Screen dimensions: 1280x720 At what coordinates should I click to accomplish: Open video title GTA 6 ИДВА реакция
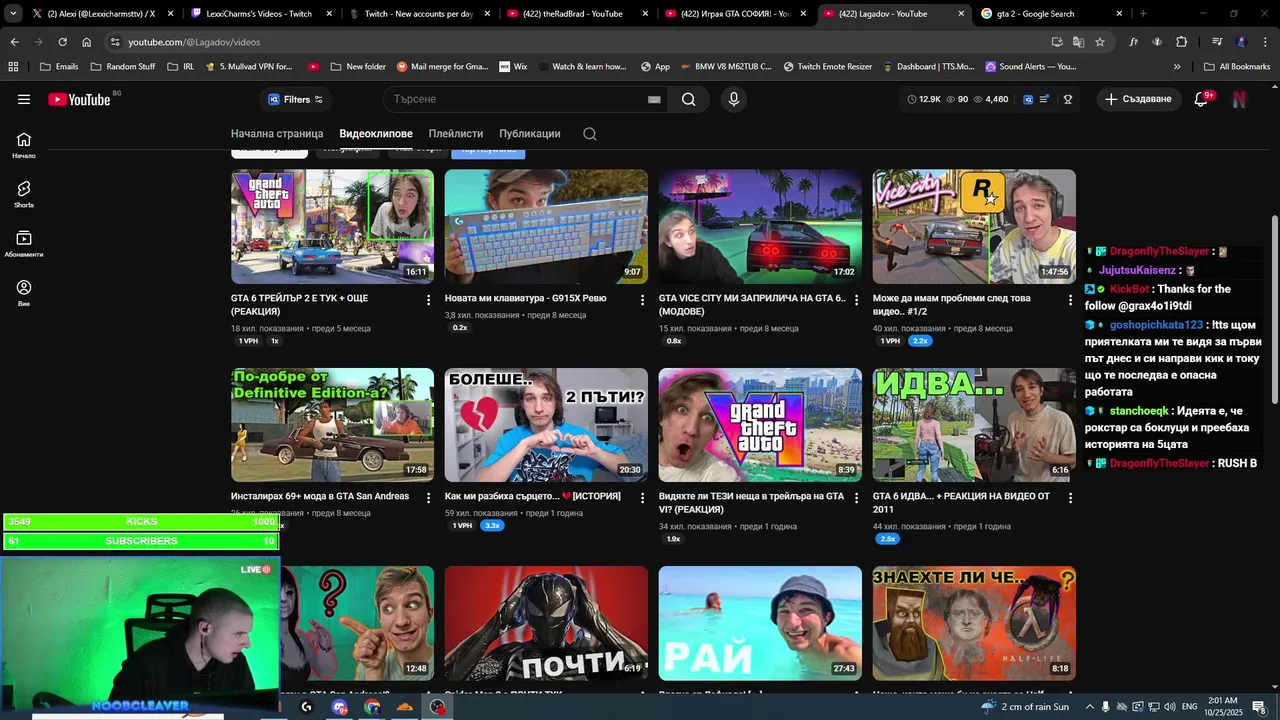(x=961, y=503)
